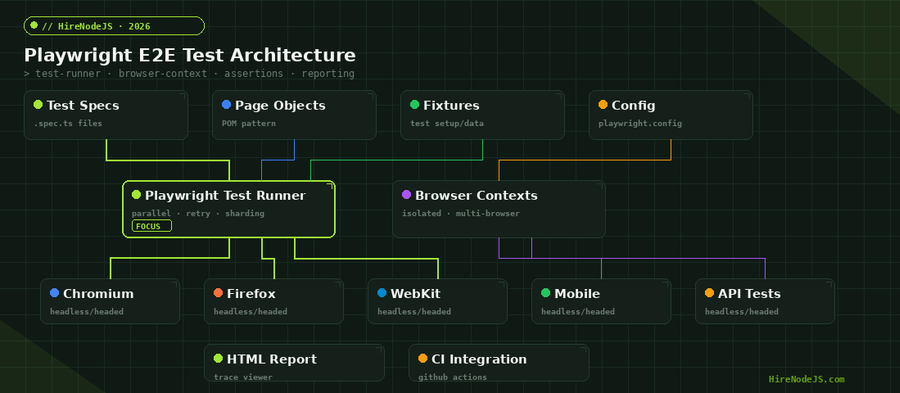Select the API Tests title
Image resolution: width=900 pixels, height=393 pixels.
749,294
